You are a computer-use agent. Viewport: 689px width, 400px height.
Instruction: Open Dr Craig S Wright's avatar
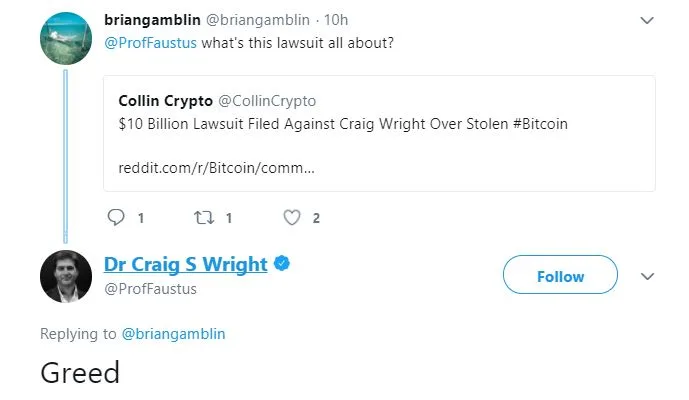(x=66, y=276)
